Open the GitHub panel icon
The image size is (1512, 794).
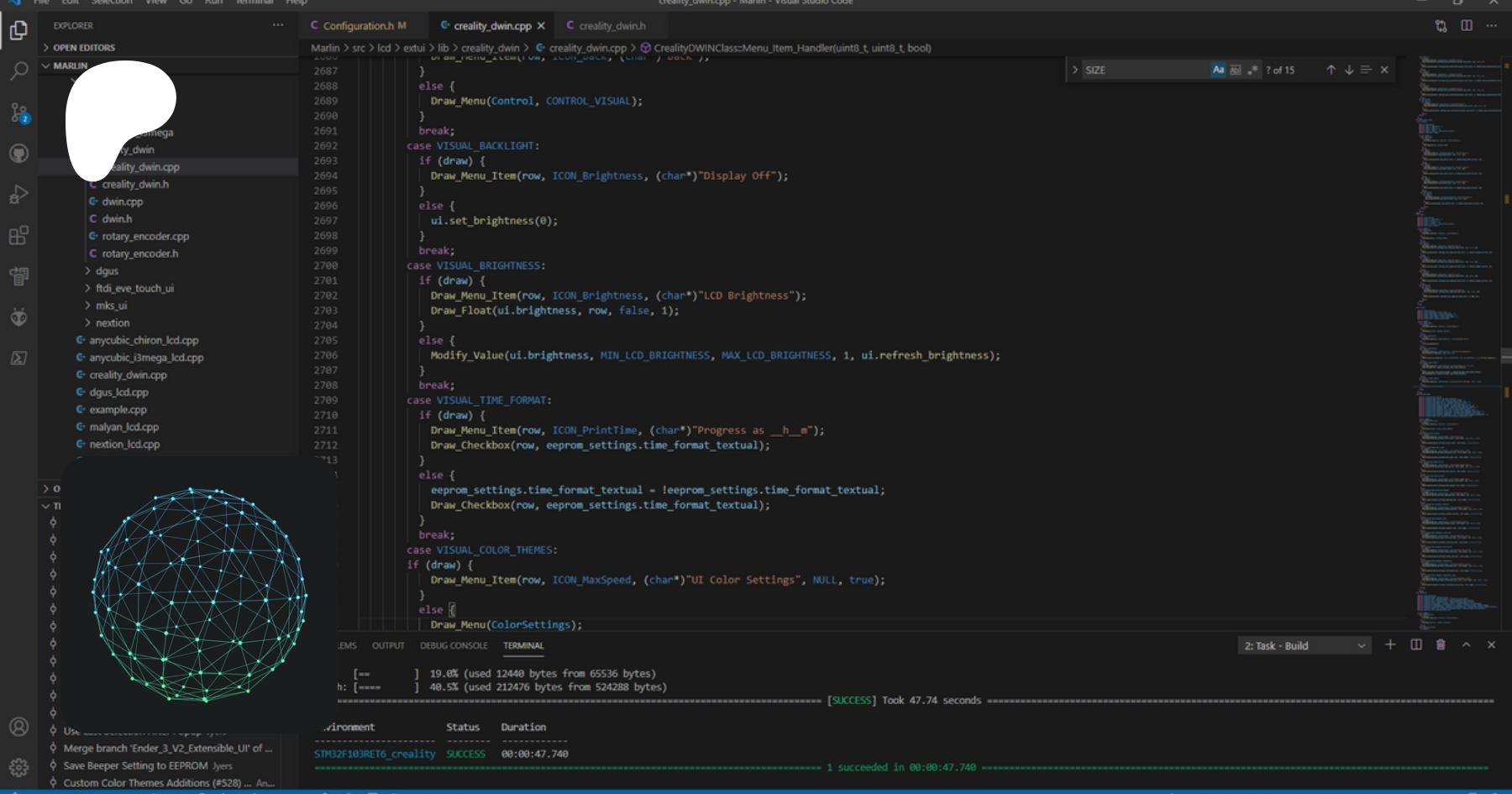point(18,154)
